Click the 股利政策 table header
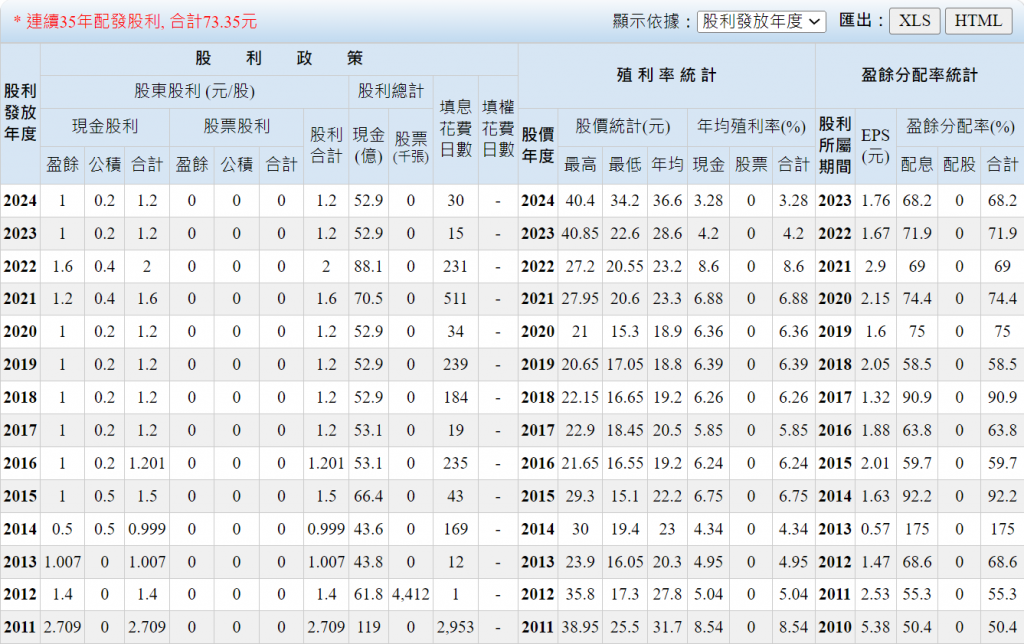The image size is (1024, 644). (x=279, y=59)
